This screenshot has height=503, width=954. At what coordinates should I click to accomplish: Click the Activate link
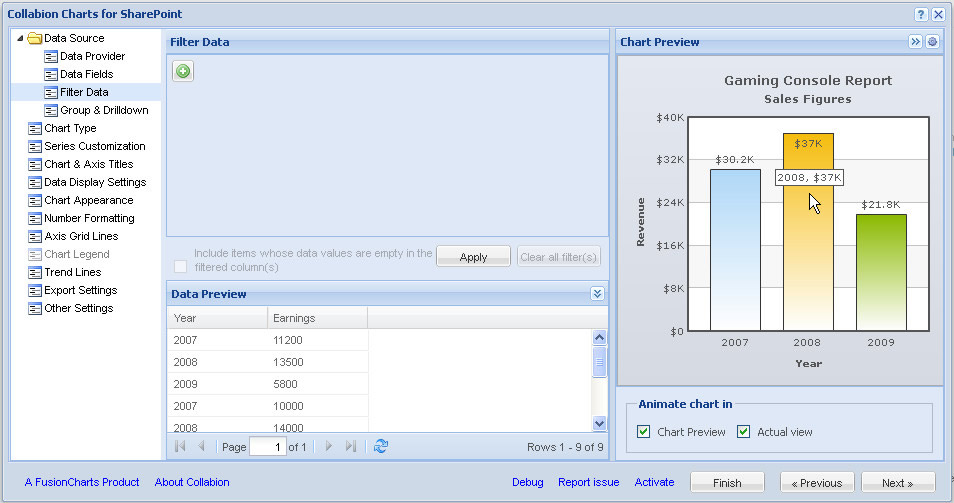tap(655, 482)
